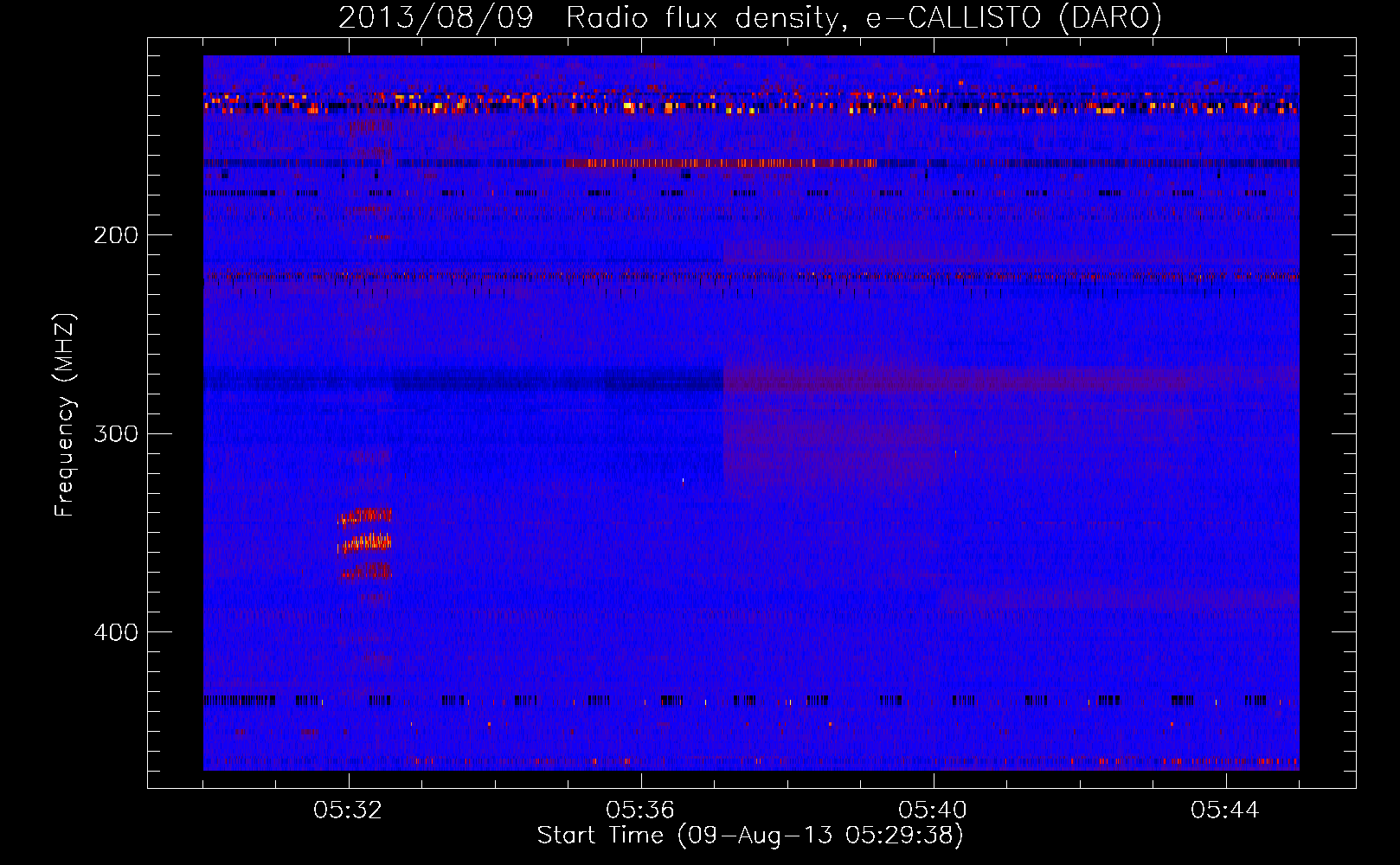Viewport: 1400px width, 865px height.
Task: Click the plot title "2013/08/09 Radio flux density, e-CALLISTO (DARO)"
Action: click(750, 17)
